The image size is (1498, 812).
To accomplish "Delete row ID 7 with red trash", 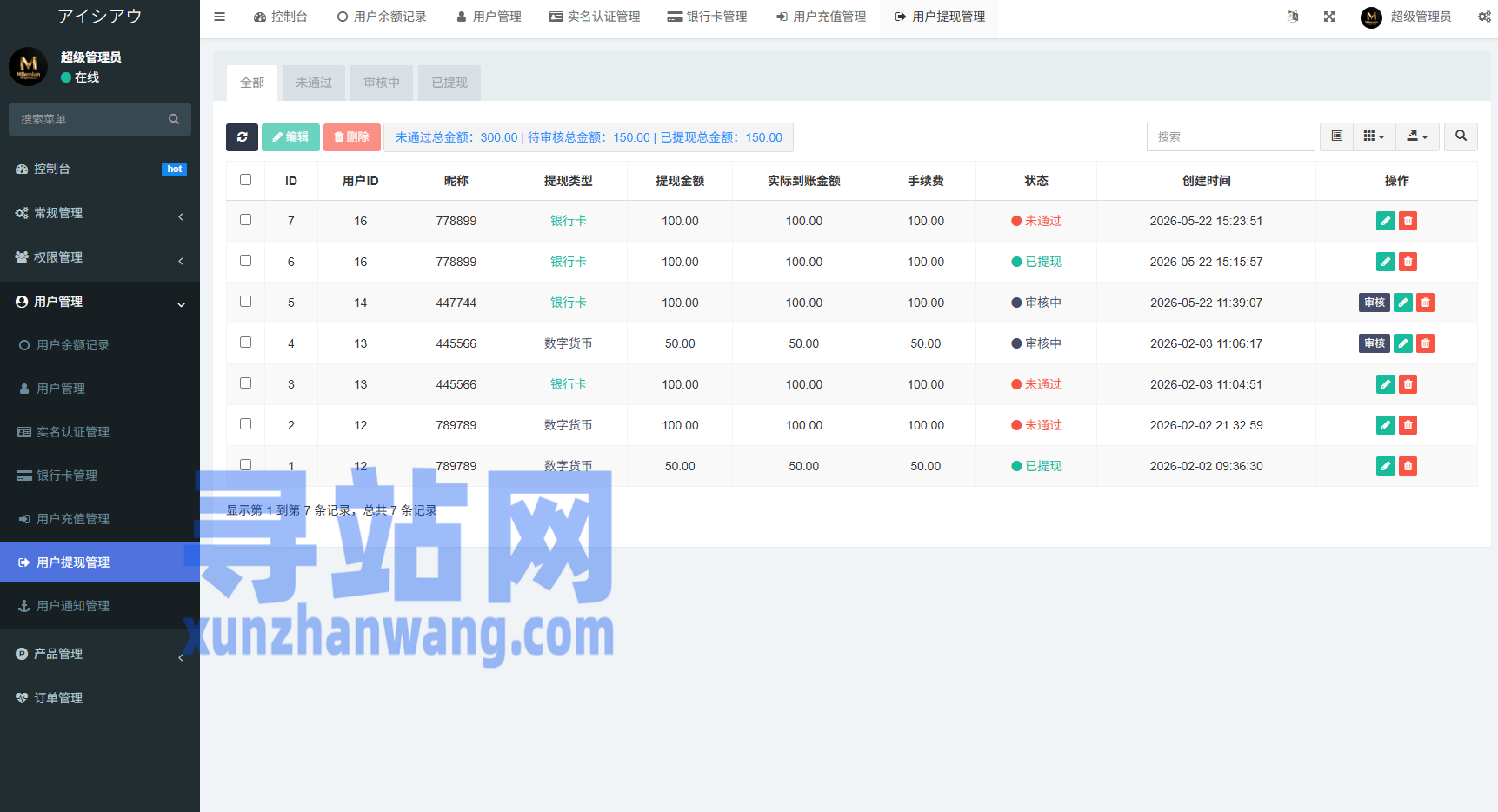I will coord(1408,221).
